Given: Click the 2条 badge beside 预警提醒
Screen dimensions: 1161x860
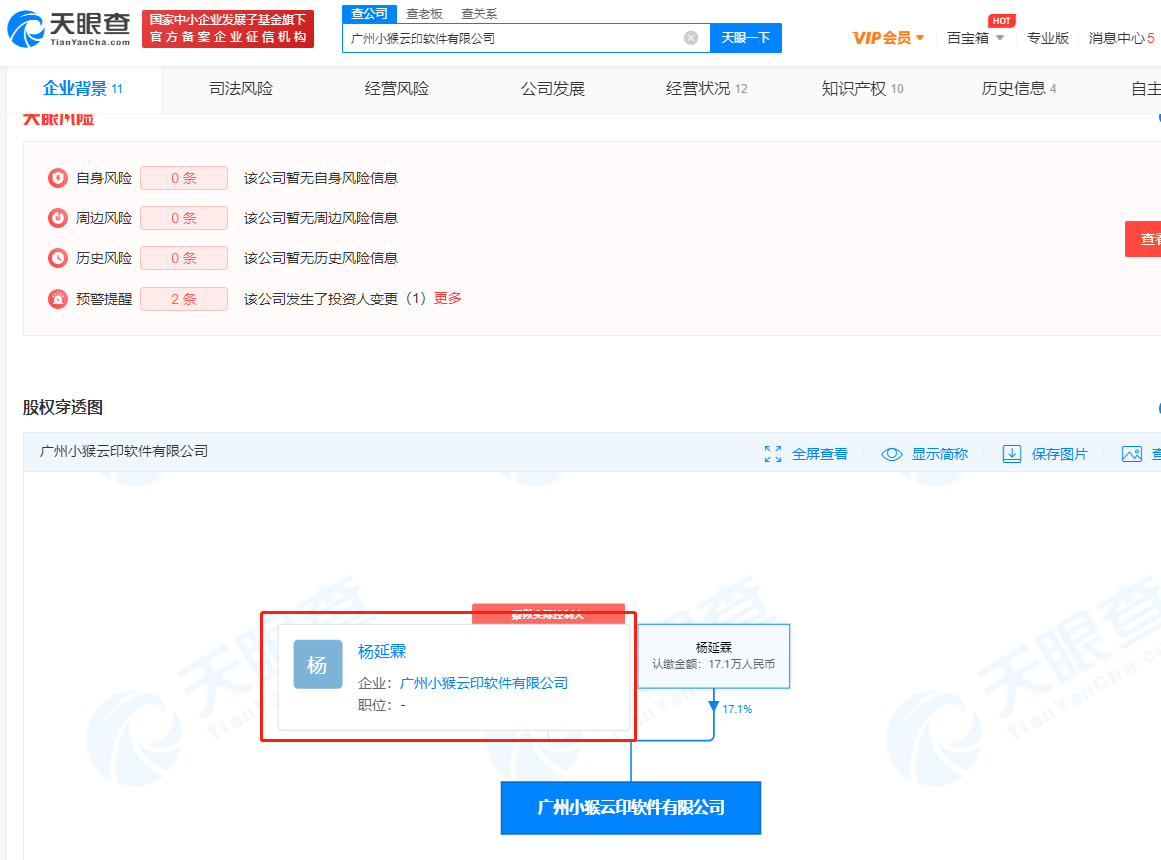Looking at the screenshot, I should (184, 298).
